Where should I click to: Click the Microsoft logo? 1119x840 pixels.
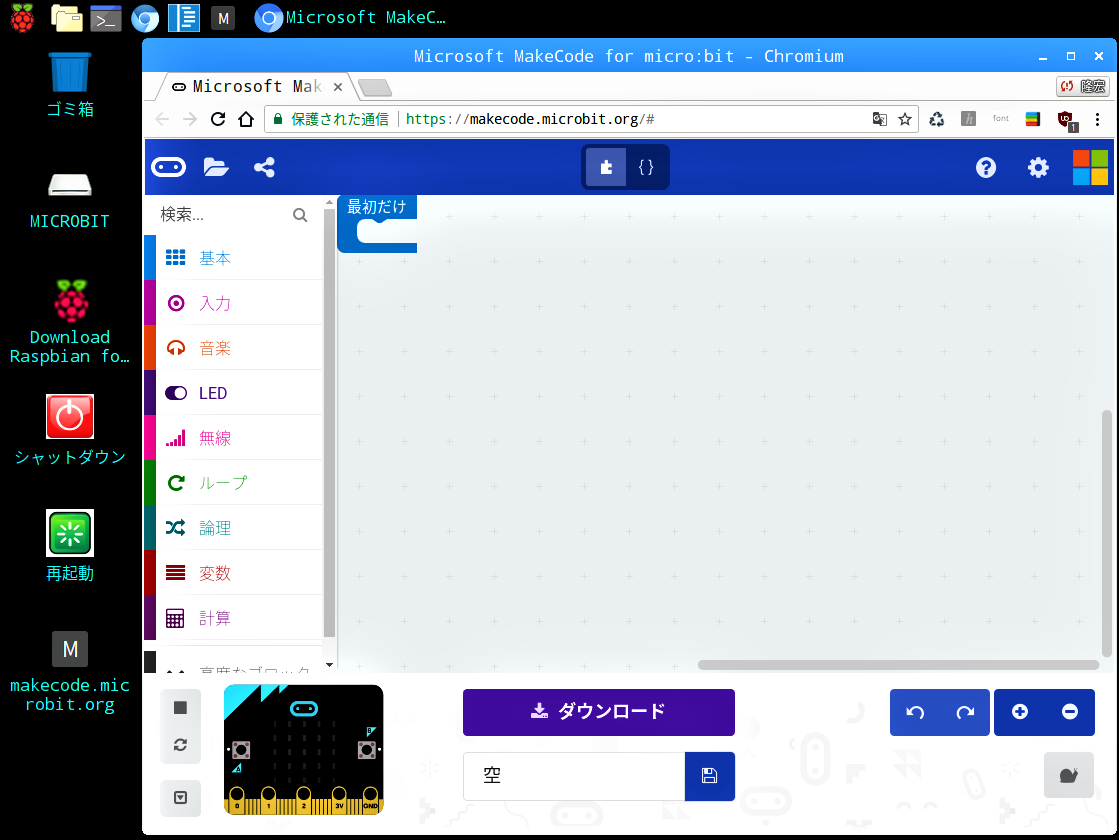click(1090, 167)
